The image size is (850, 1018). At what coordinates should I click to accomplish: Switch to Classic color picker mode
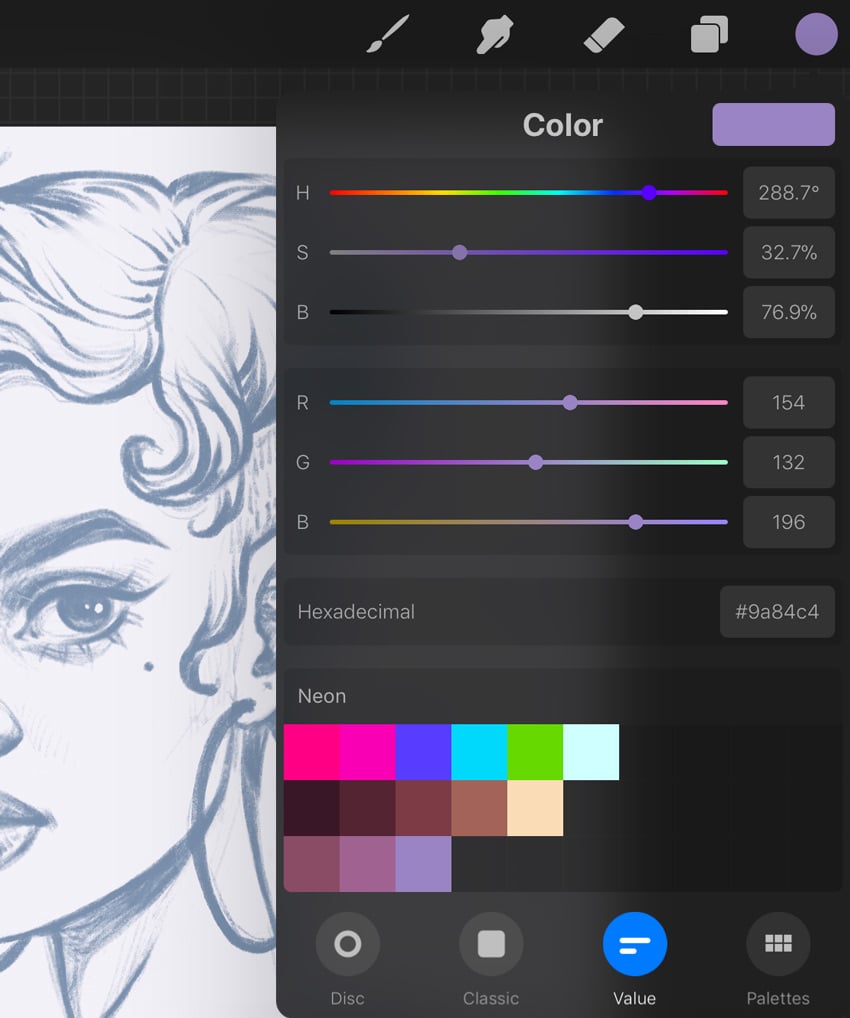tap(491, 943)
